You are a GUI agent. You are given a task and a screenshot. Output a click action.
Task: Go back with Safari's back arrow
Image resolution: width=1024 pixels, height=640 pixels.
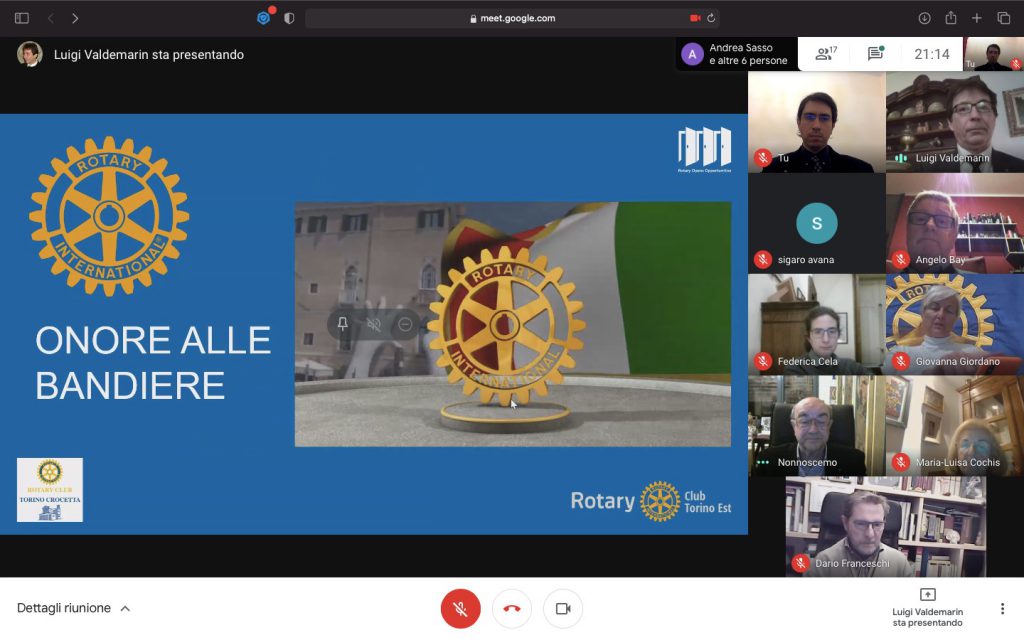point(51,18)
